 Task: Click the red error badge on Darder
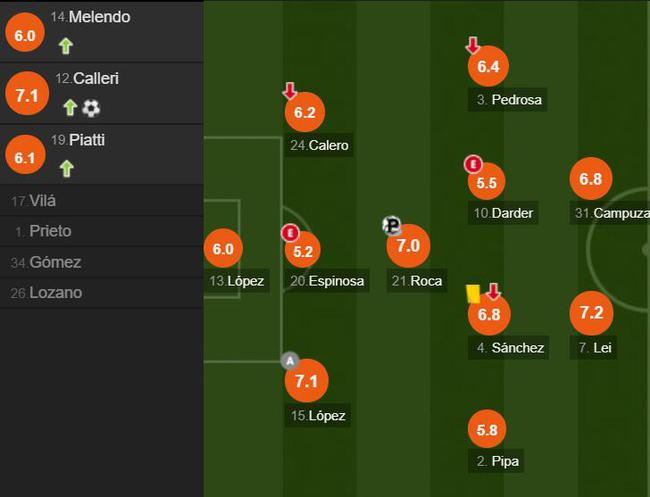[x=473, y=164]
